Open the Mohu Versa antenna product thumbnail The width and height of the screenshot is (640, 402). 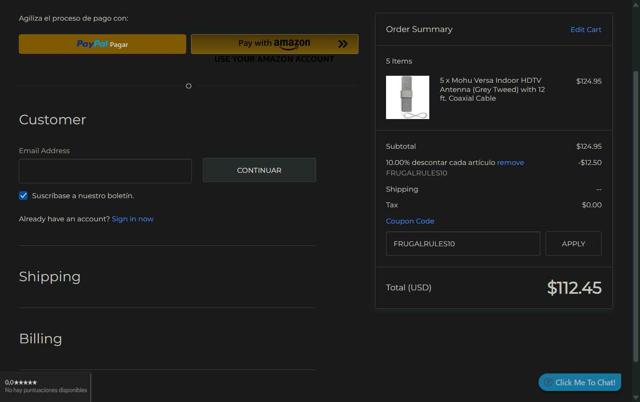click(407, 97)
